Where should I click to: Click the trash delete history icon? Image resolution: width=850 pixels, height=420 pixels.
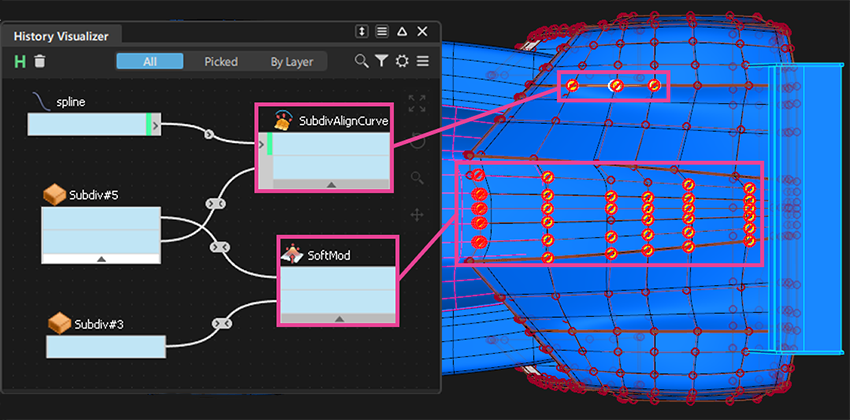click(39, 61)
